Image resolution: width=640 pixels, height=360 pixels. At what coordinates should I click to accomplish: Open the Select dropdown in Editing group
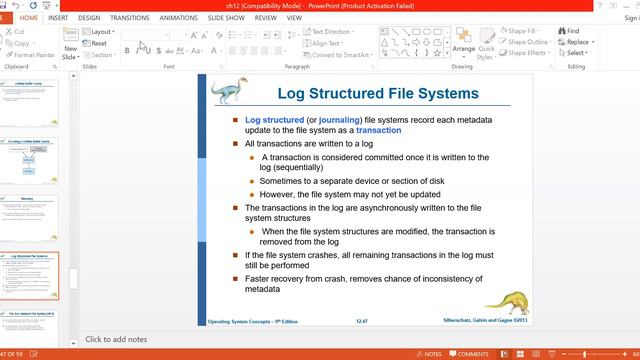coord(573,53)
